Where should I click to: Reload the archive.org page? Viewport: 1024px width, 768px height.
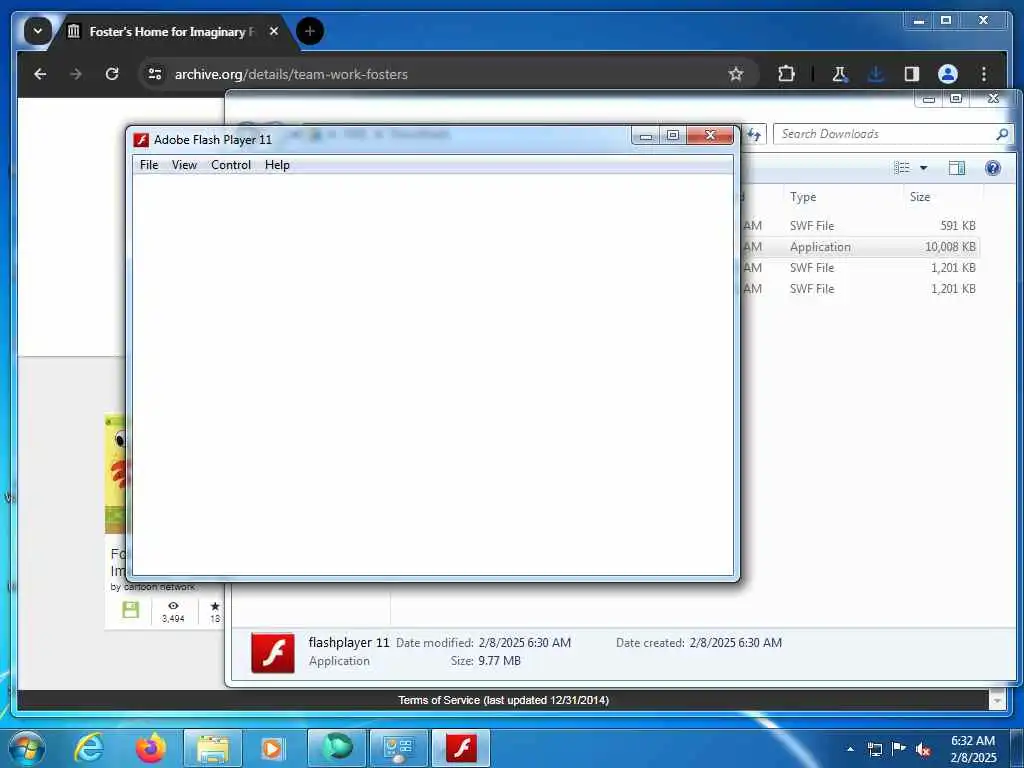(112, 74)
